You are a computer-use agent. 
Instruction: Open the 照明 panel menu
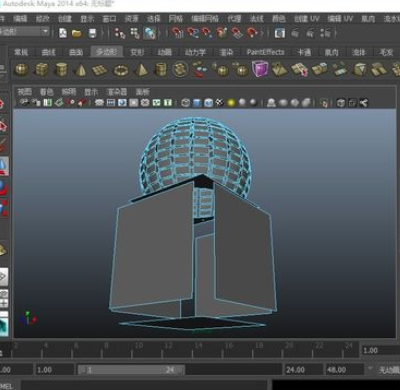click(69, 91)
